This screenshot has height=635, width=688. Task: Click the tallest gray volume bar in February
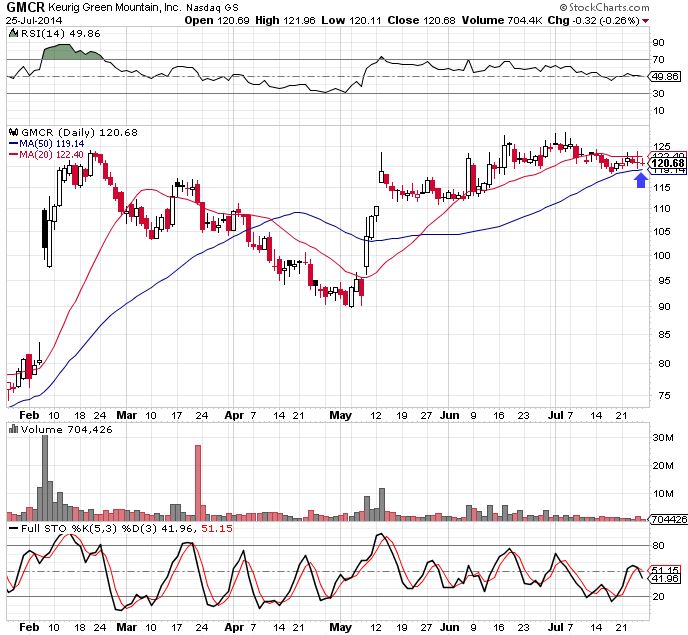pos(45,477)
